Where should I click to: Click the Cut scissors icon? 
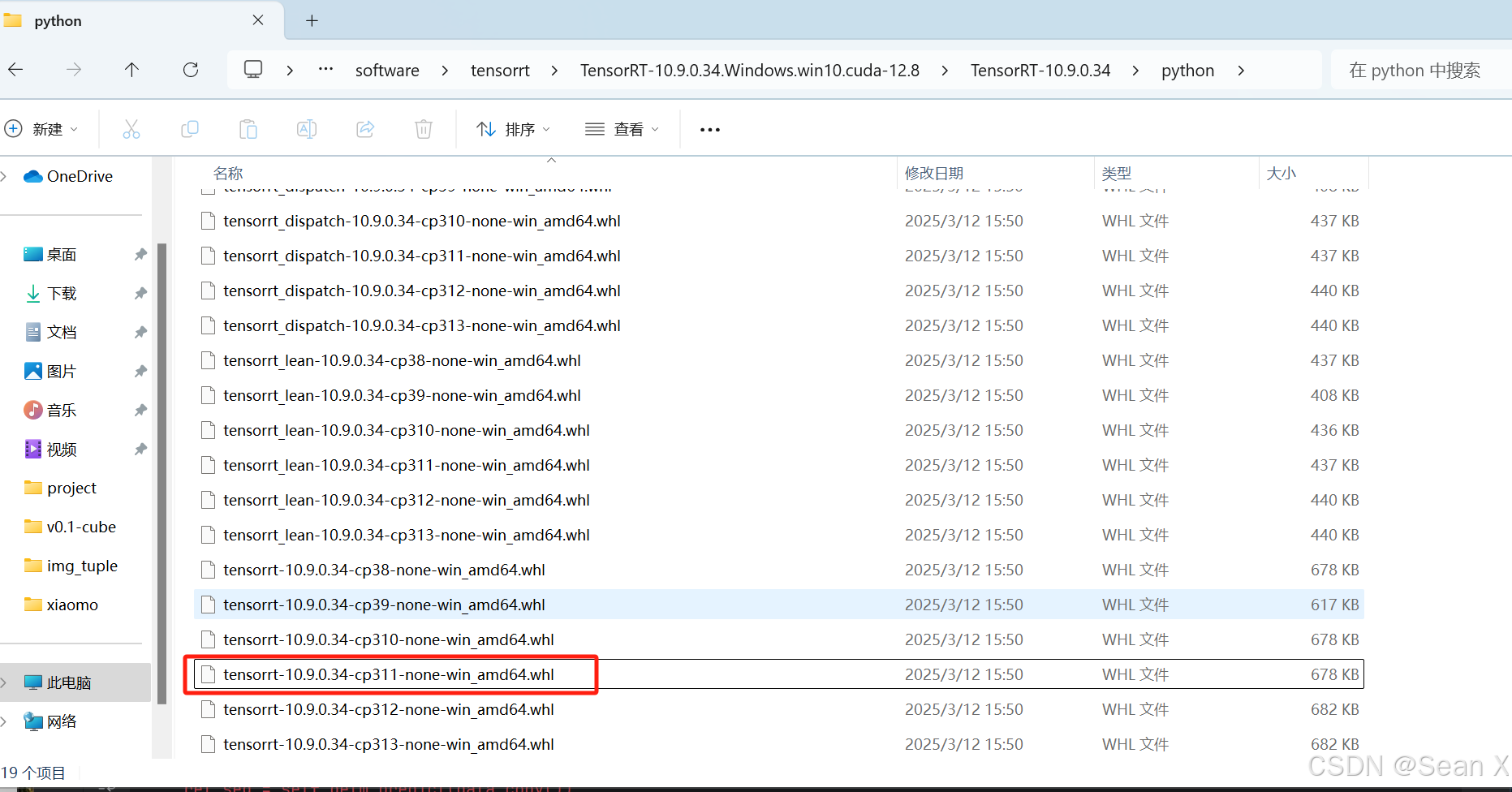coord(131,129)
